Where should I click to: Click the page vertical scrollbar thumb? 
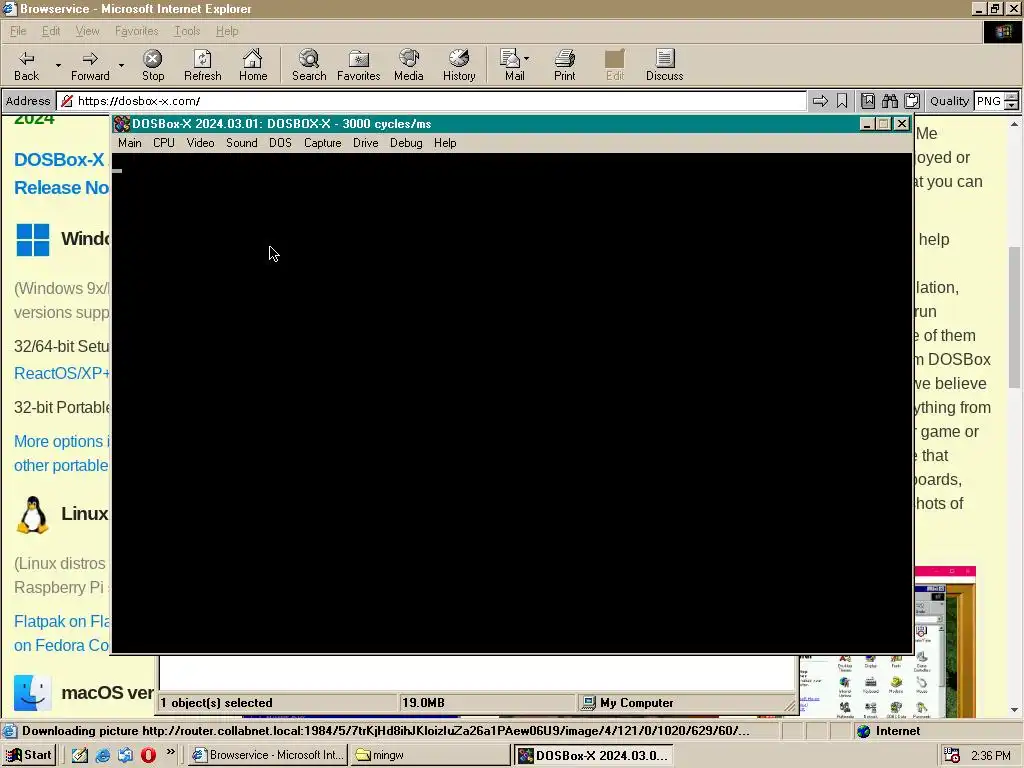(x=1014, y=317)
